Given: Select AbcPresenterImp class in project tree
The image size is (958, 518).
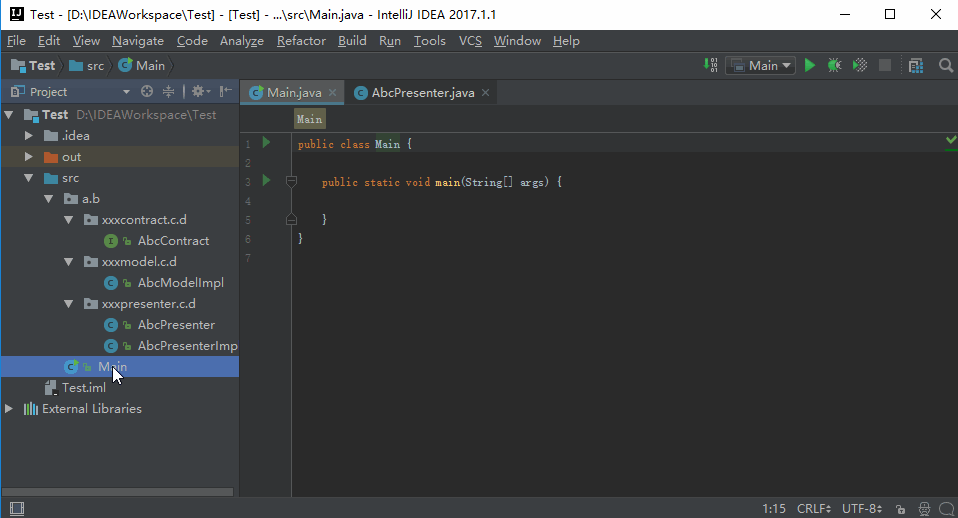Looking at the screenshot, I should click(187, 346).
